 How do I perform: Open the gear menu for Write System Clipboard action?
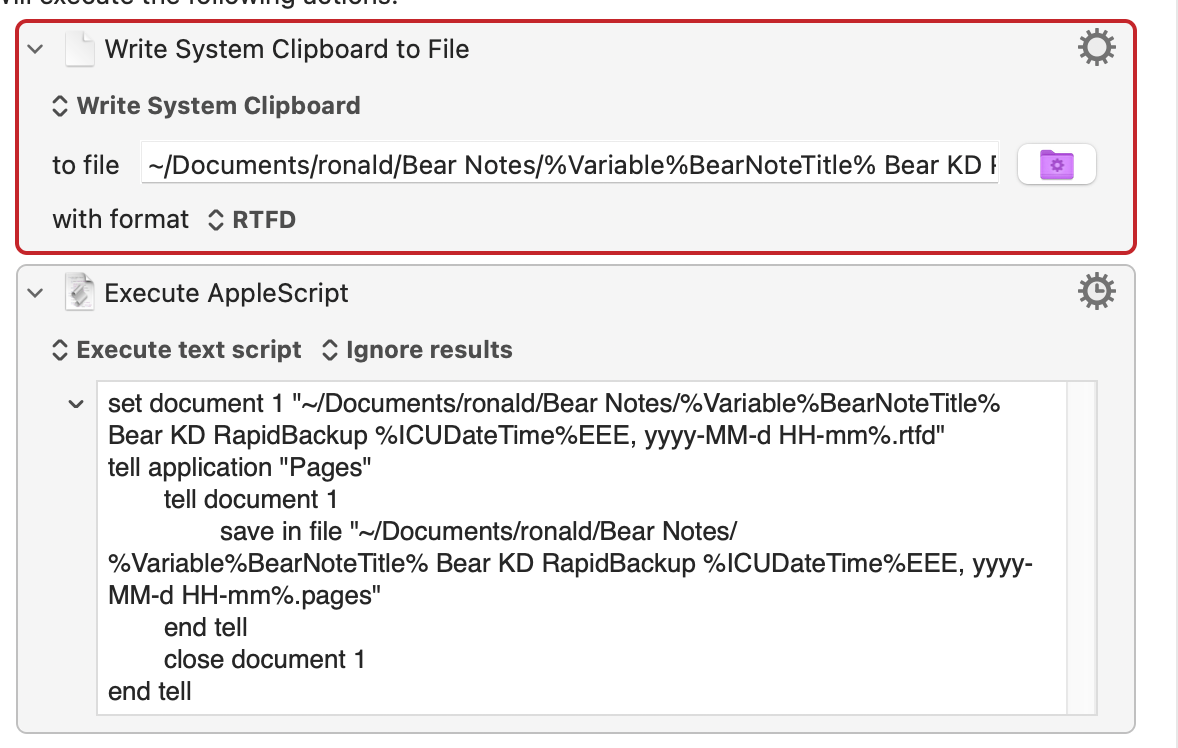click(1096, 48)
